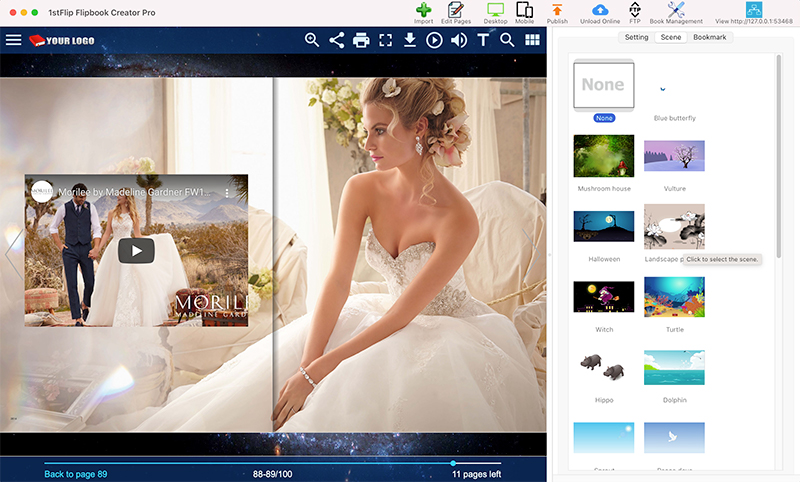Select the Turtle scene thumbnail
Viewport: 800px width, 482px height.
point(674,297)
